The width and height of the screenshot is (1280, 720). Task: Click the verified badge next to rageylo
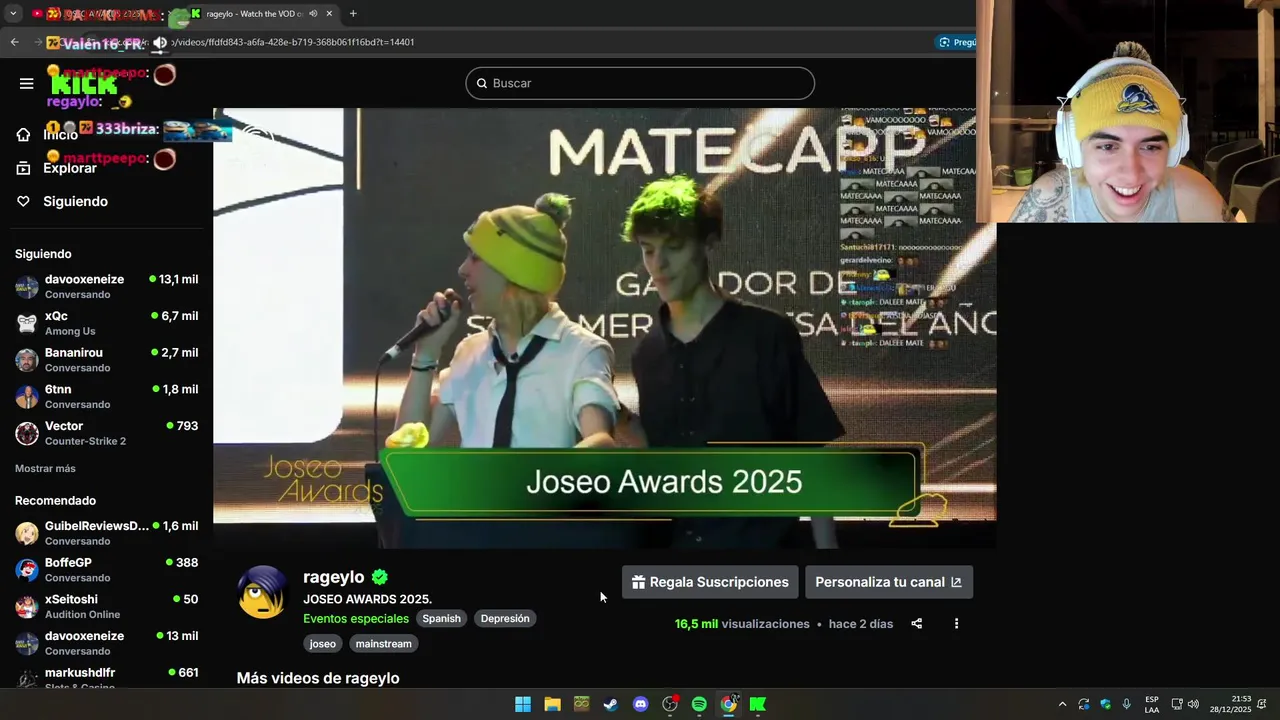pos(380,577)
